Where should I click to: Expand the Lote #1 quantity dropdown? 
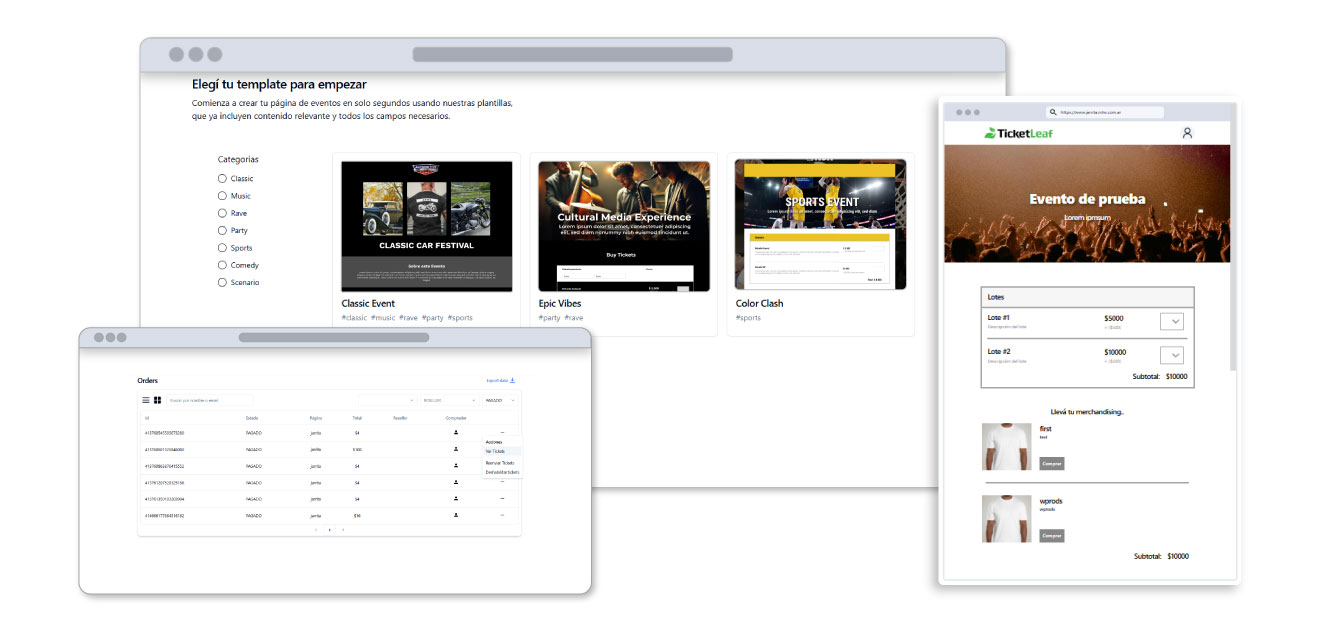[x=1173, y=322]
